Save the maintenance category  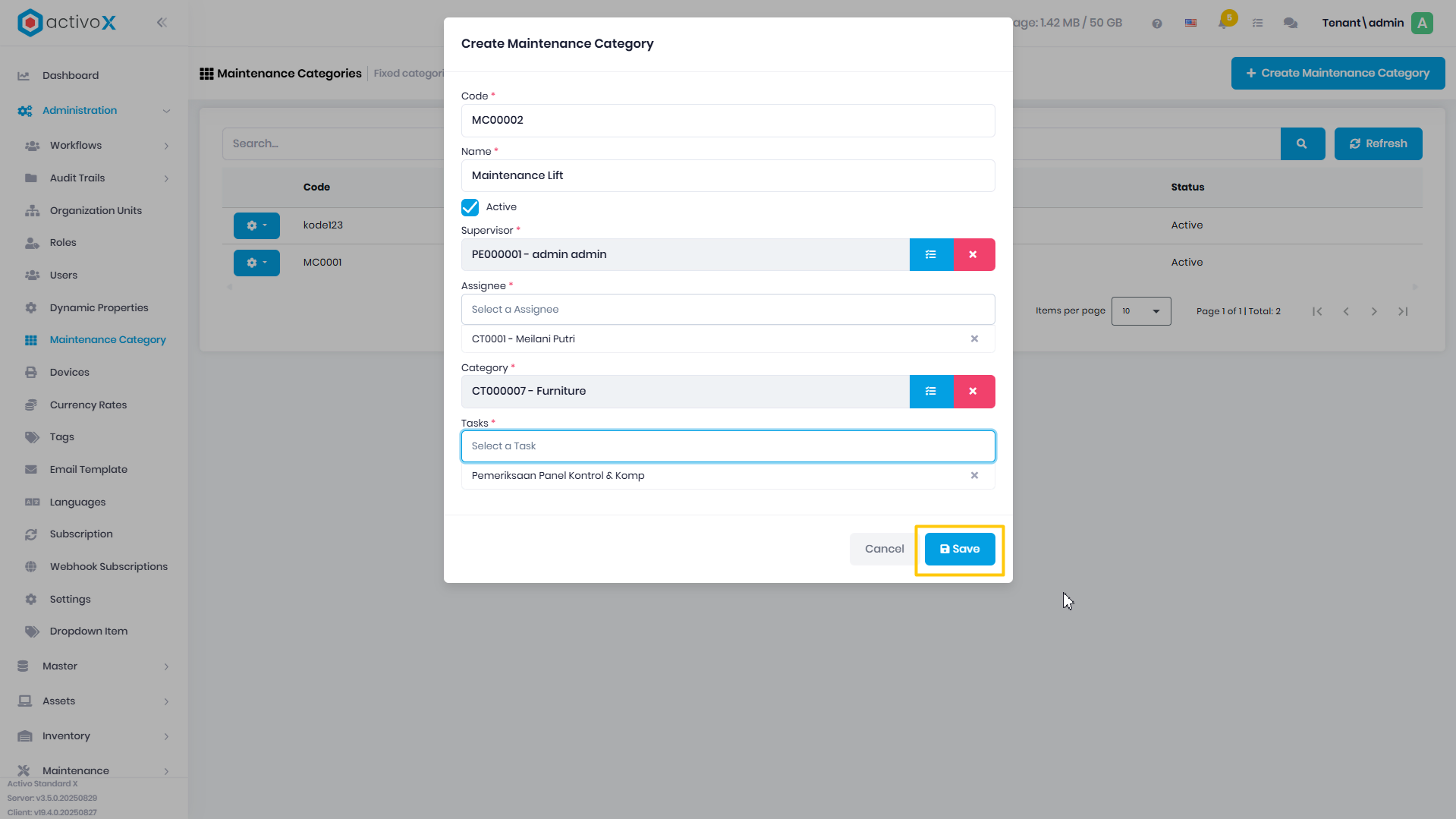pos(959,550)
